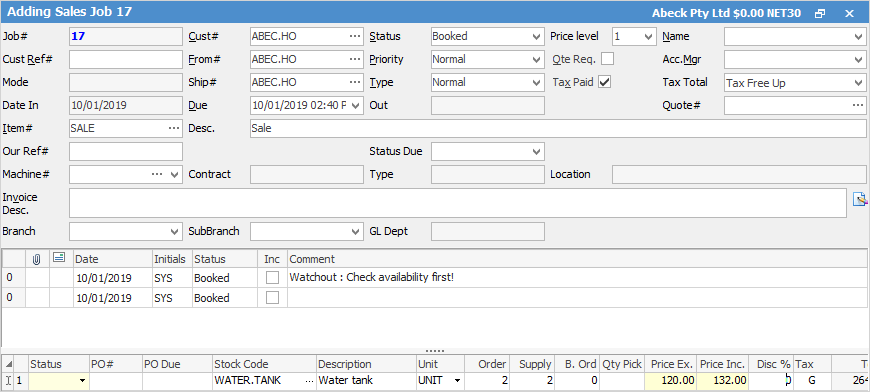Click Supply quantity cell for Water tank
The width and height of the screenshot is (870, 392).
(x=532, y=381)
